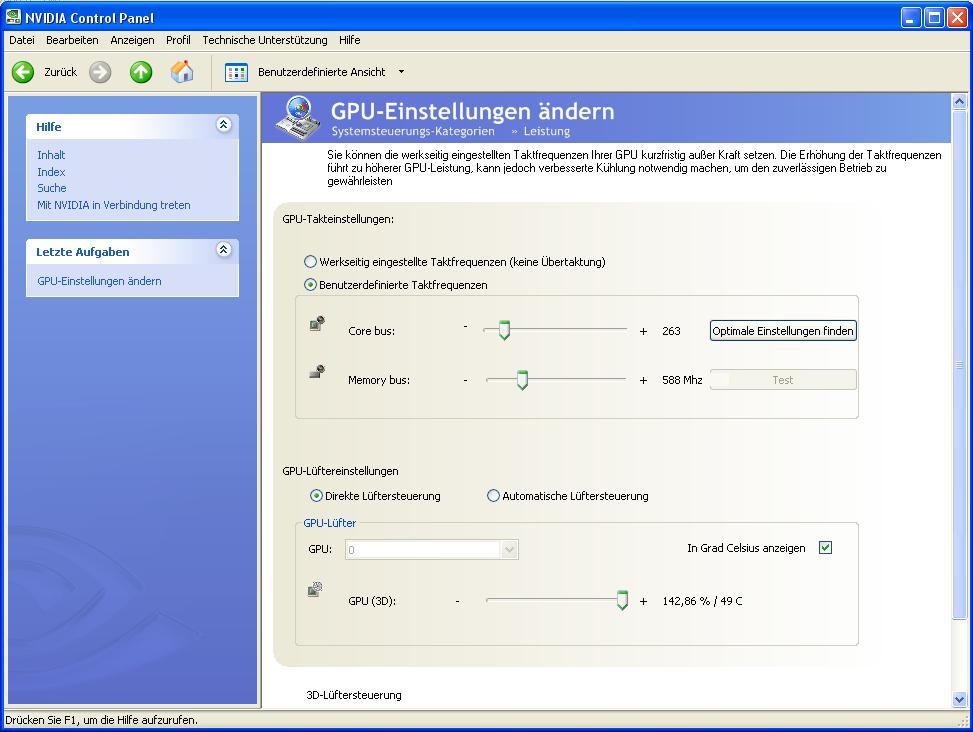Open GPU-Einstellungen ändern recent task link
The height and width of the screenshot is (732, 973).
click(x=99, y=281)
